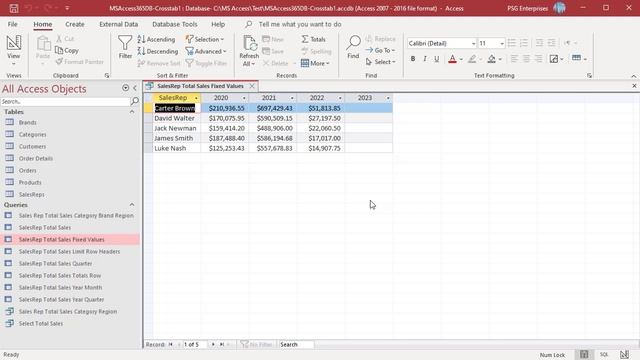Image resolution: width=640 pixels, height=360 pixels.
Task: Open the Brands table
Action: pos(27,122)
